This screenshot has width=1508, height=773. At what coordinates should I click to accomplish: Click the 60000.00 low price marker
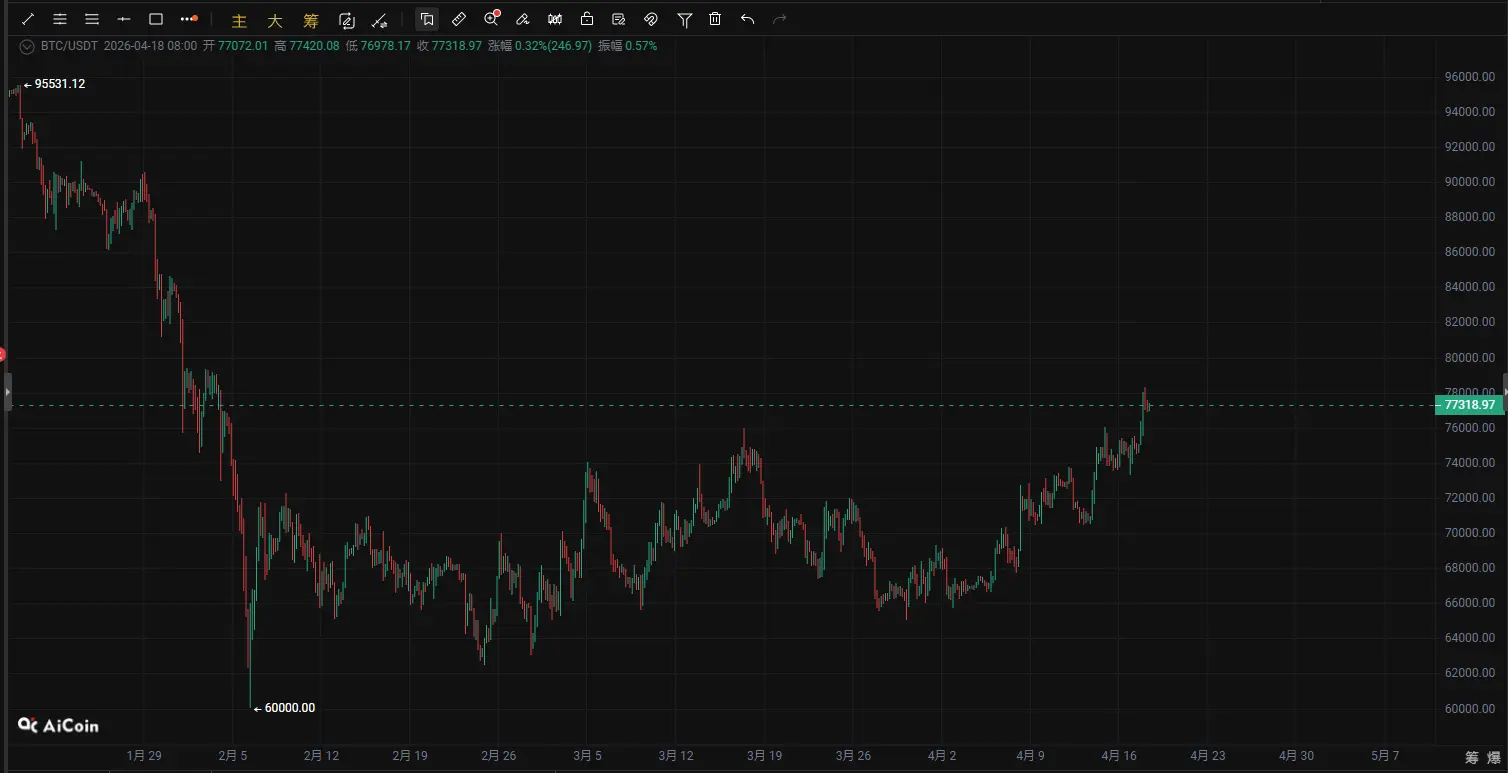point(290,708)
